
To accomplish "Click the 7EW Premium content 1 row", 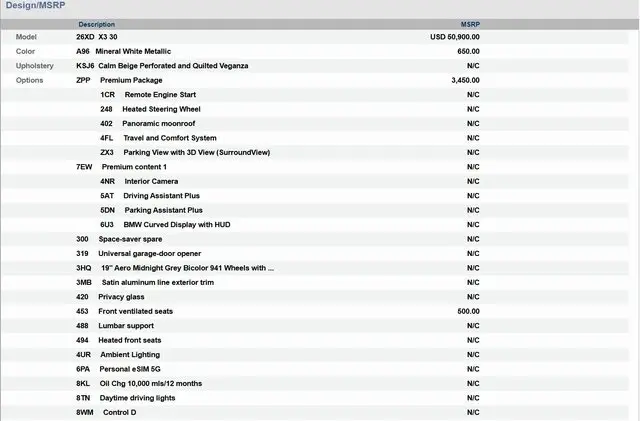I will (x=121, y=167).
